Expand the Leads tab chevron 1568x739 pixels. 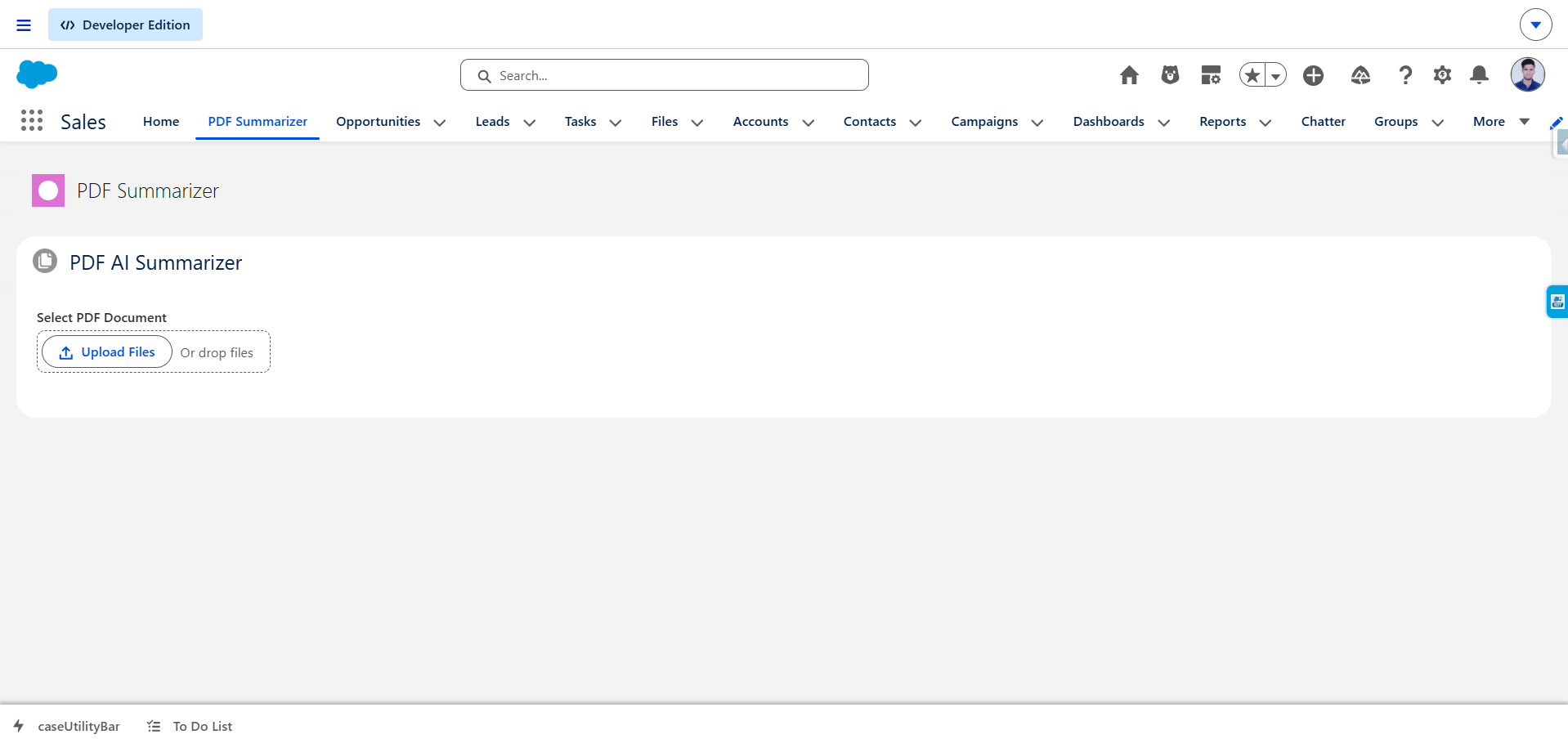coord(530,123)
